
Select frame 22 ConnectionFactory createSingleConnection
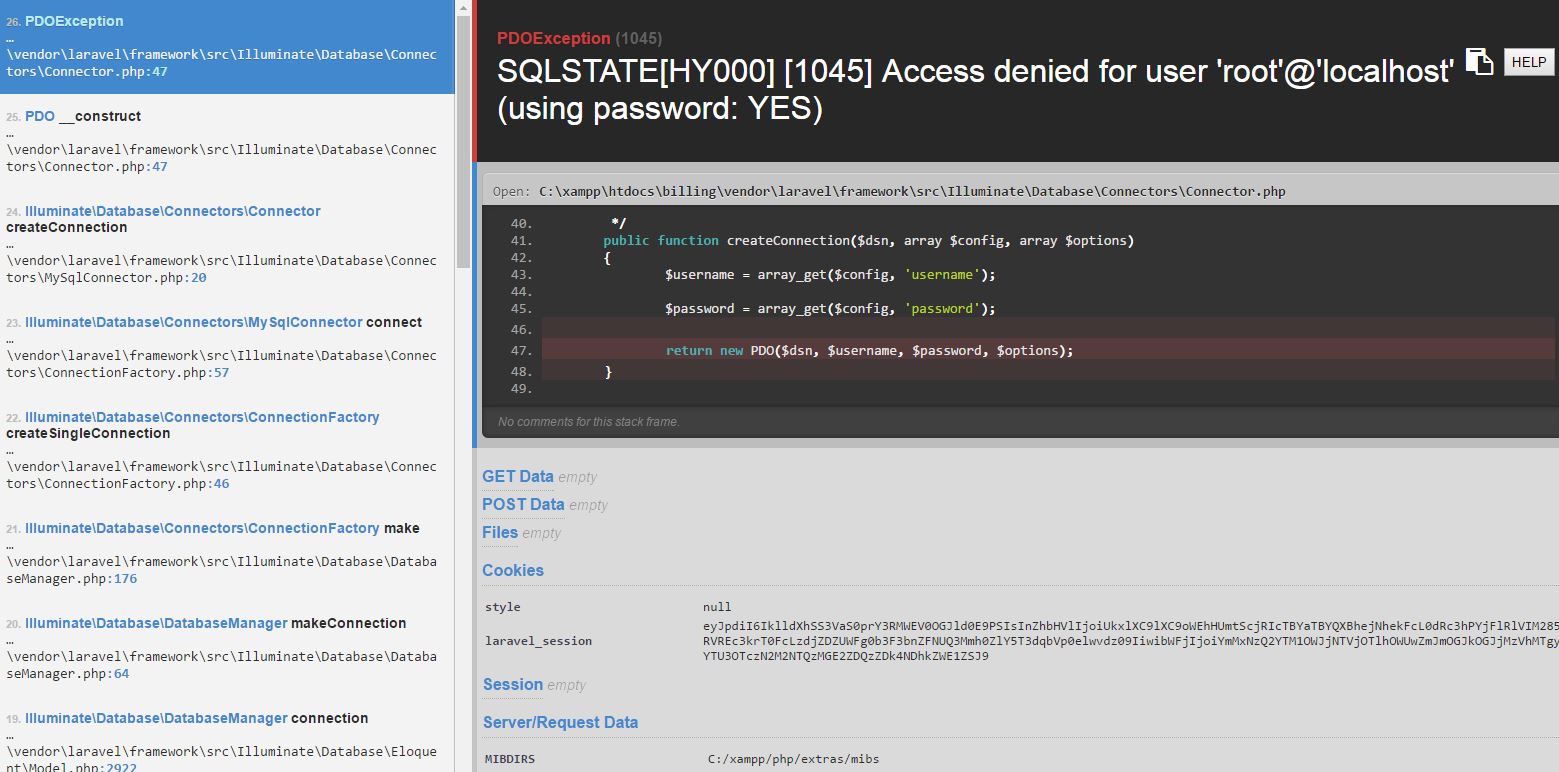227,450
